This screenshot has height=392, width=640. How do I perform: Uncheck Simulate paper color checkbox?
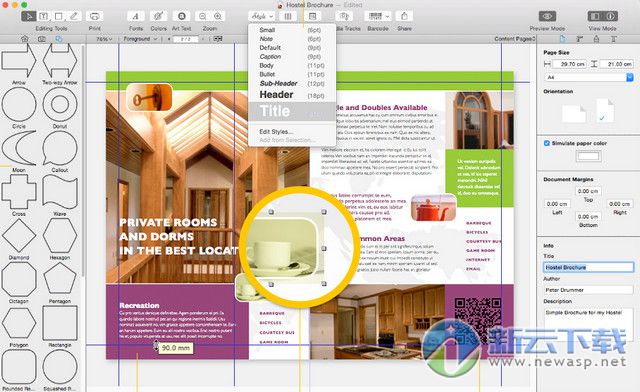point(547,143)
